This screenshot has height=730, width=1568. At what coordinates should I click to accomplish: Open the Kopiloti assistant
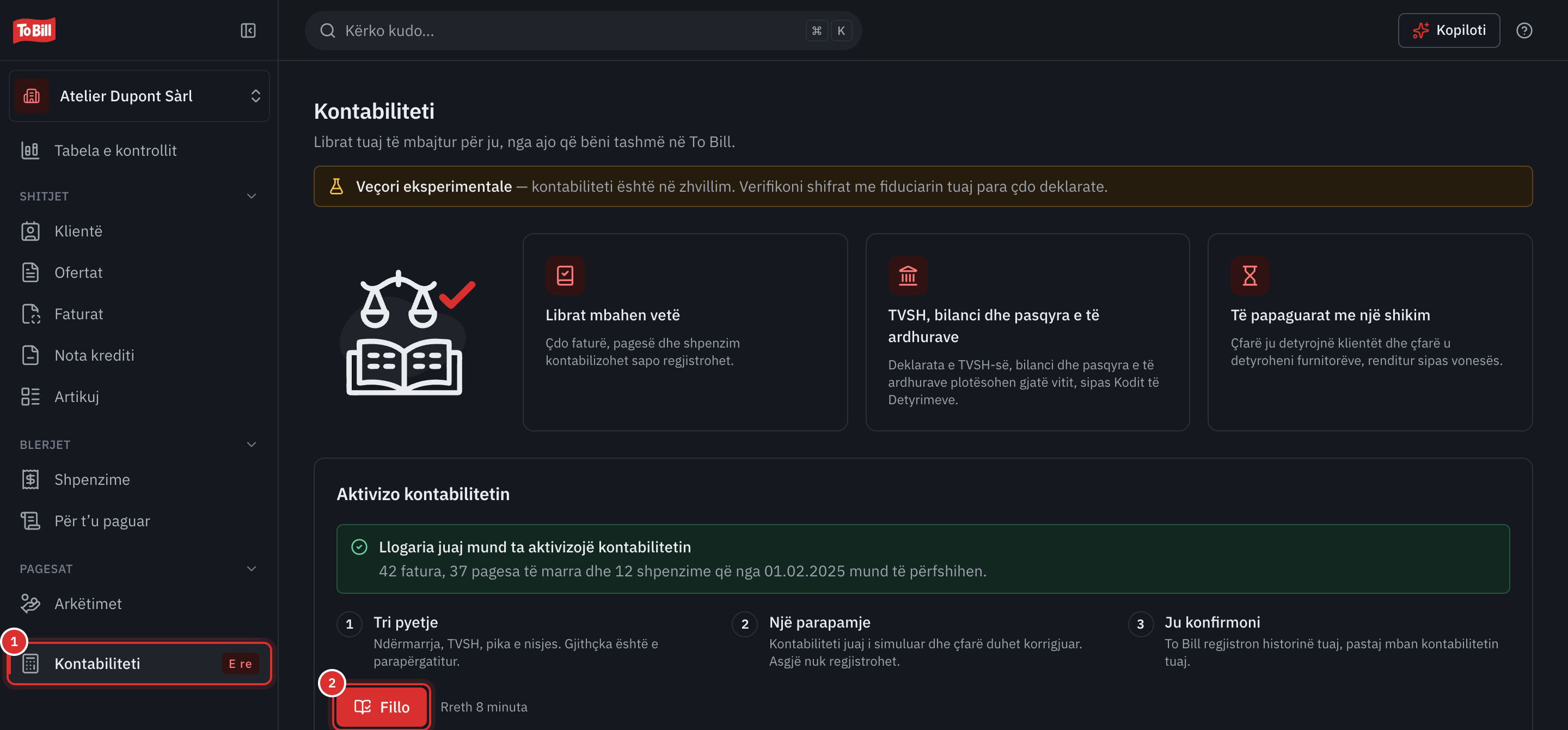coord(1448,31)
